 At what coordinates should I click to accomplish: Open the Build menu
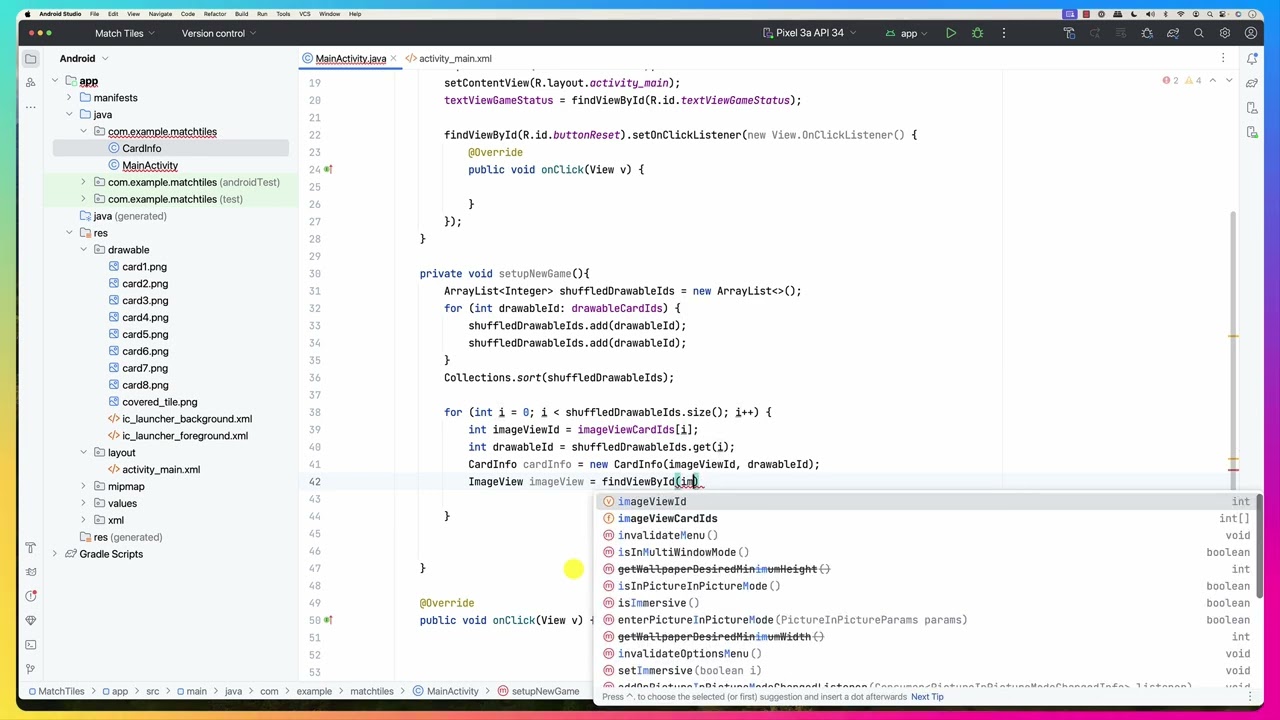[x=243, y=14]
